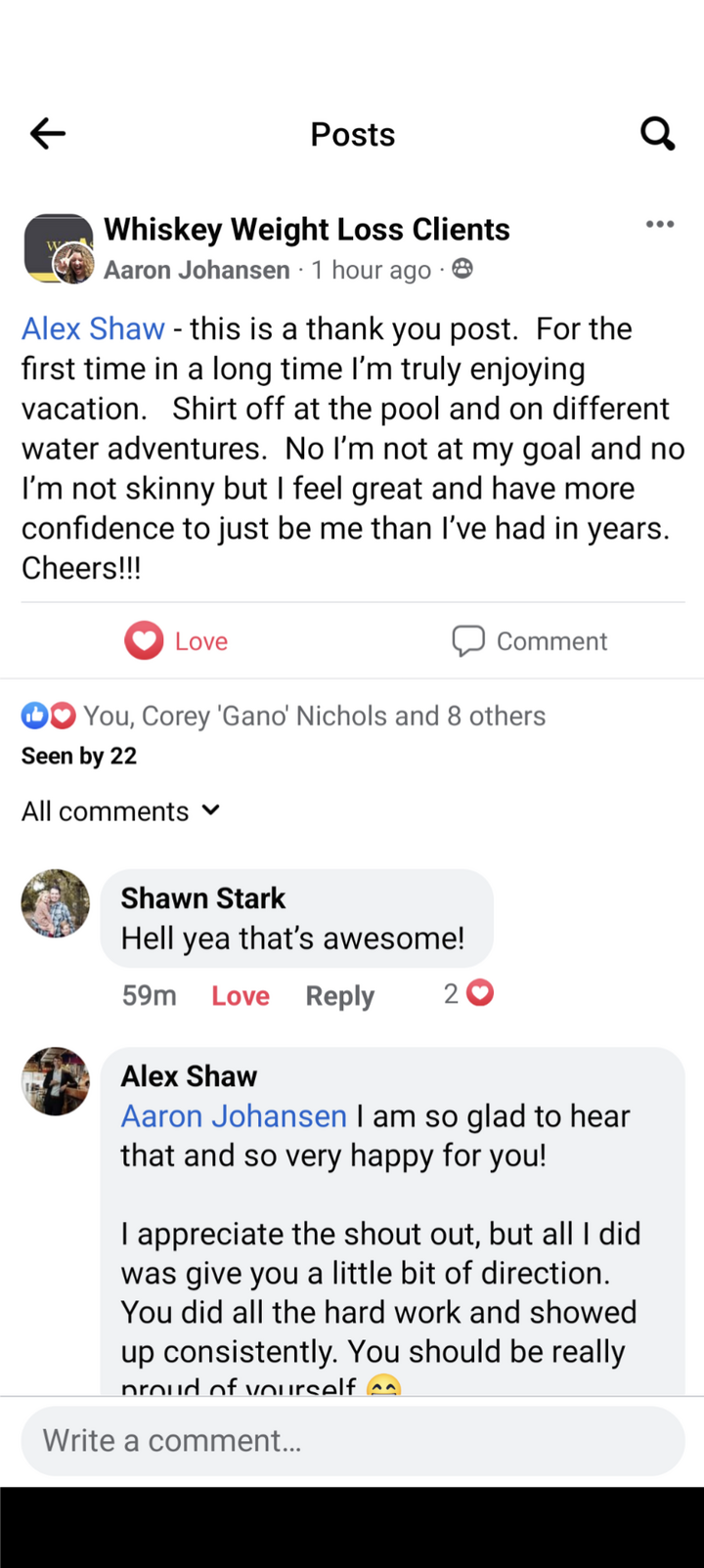Image resolution: width=704 pixels, height=1568 pixels.
Task: Expand the All comments dropdown
Action: 121,811
